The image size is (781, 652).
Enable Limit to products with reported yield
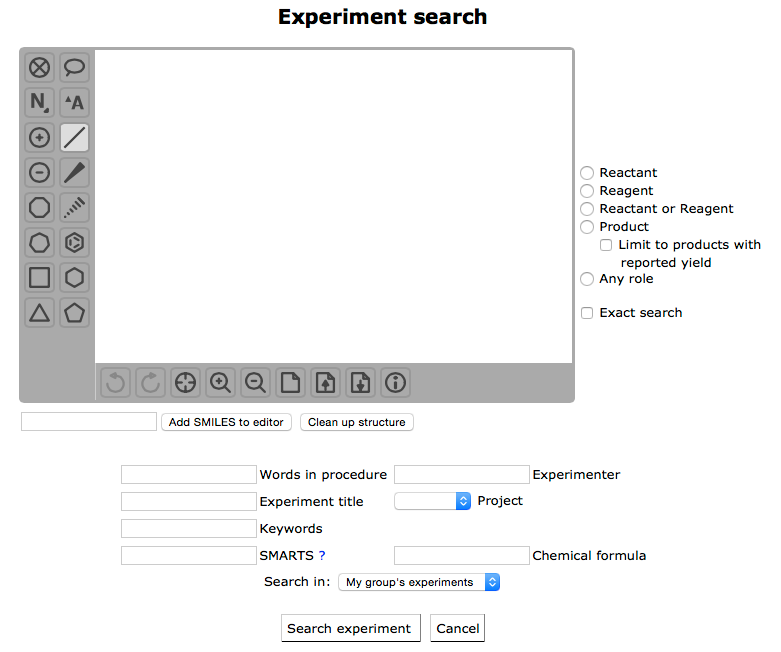tap(606, 245)
